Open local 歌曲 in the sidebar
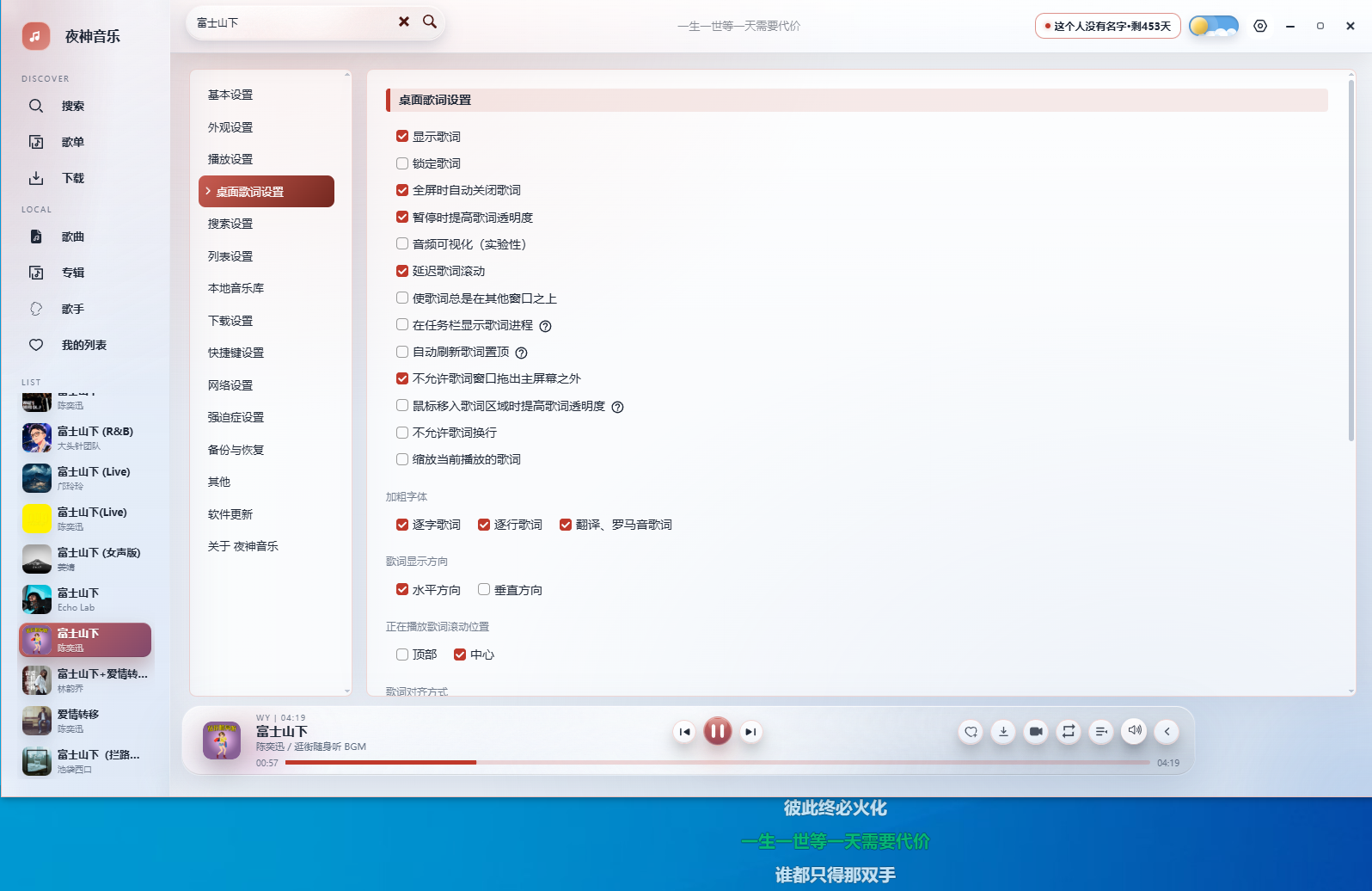Image resolution: width=1372 pixels, height=891 pixels. click(x=72, y=237)
